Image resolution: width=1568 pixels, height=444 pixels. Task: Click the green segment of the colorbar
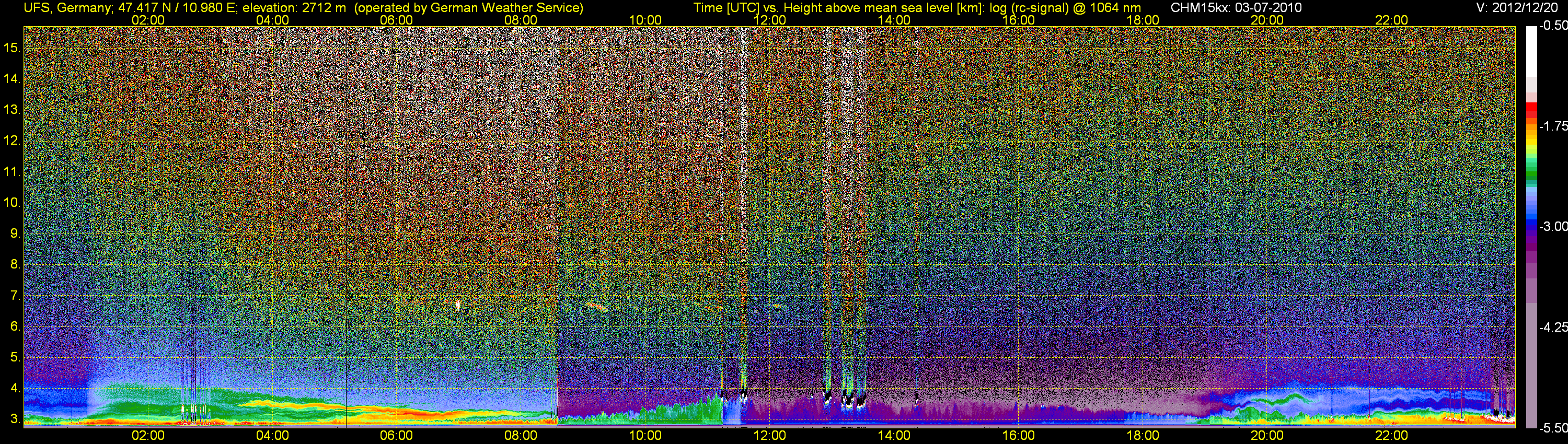[1531, 175]
